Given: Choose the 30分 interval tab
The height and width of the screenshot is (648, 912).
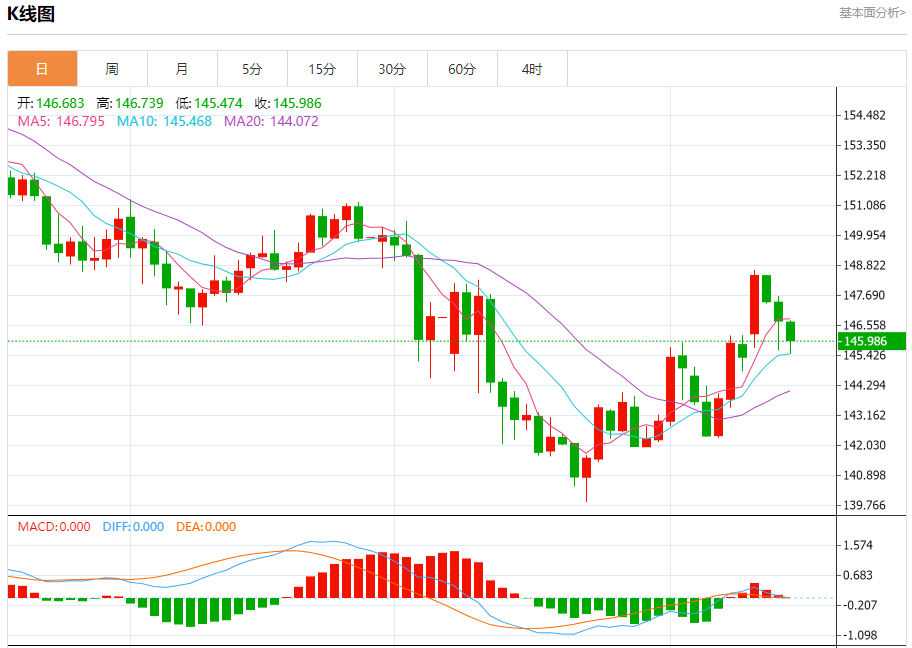Looking at the screenshot, I should pyautogui.click(x=392, y=69).
